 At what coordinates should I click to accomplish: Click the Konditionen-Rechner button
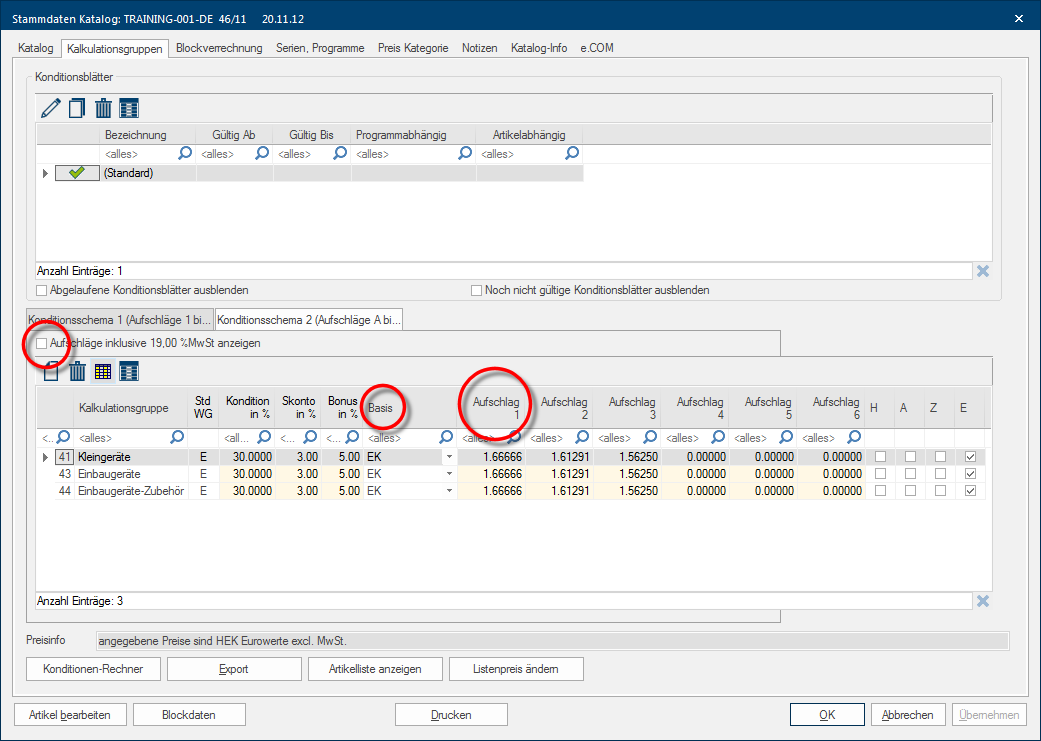click(93, 669)
